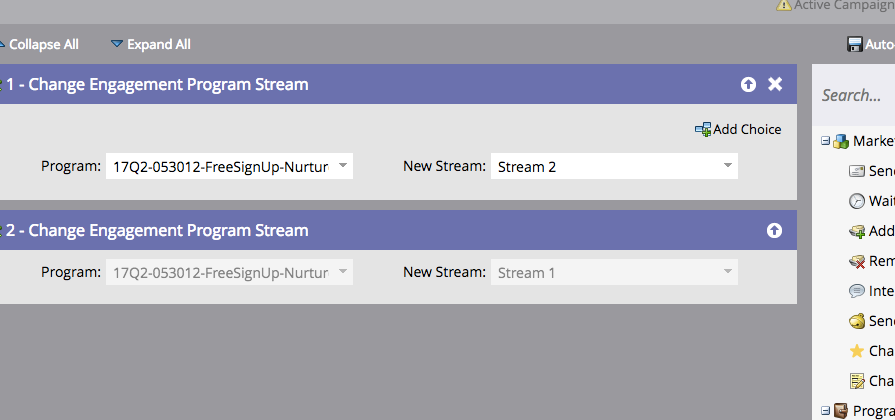Screen dimensions: 895x420
Task: Select the star Change Score icon
Action: [857, 351]
